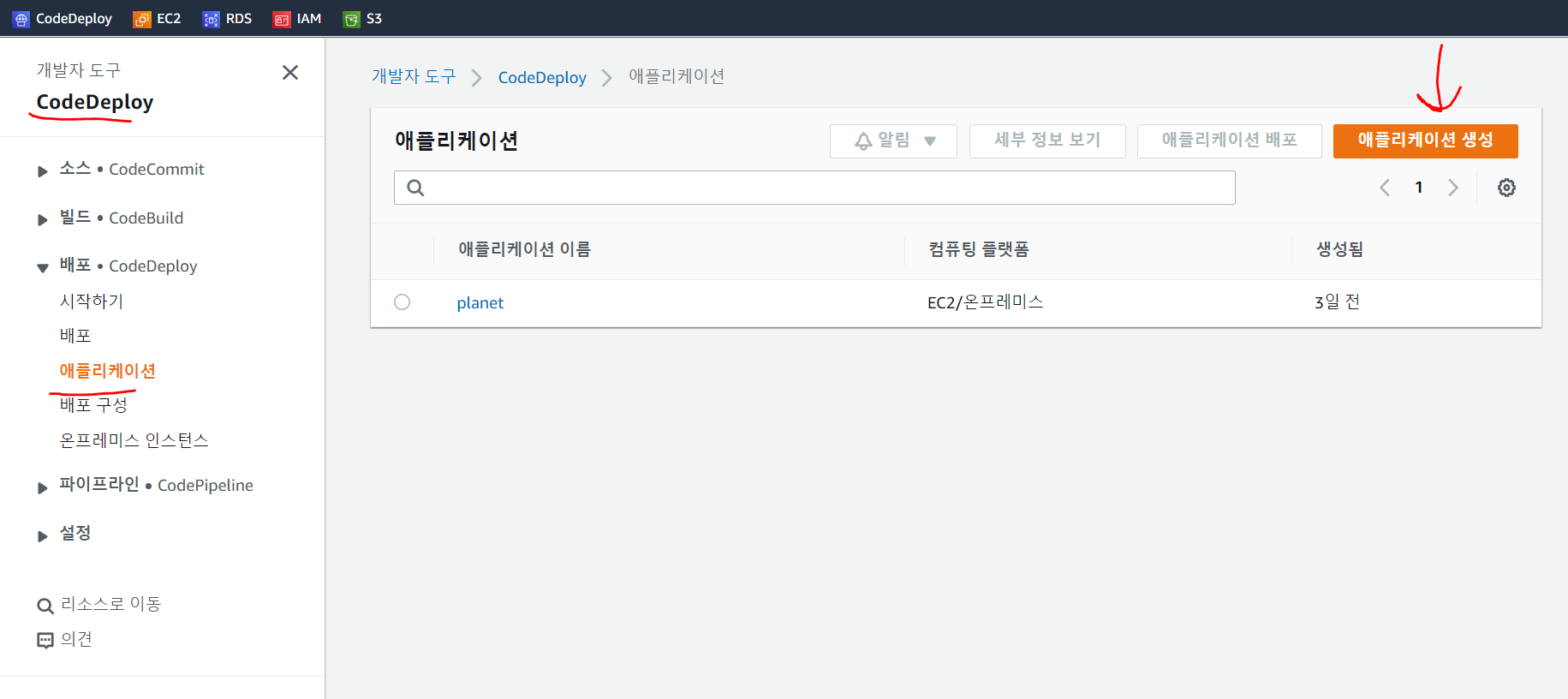The width and height of the screenshot is (1568, 699).
Task: Click CodeDeploy breadcrumb link
Action: click(542, 77)
